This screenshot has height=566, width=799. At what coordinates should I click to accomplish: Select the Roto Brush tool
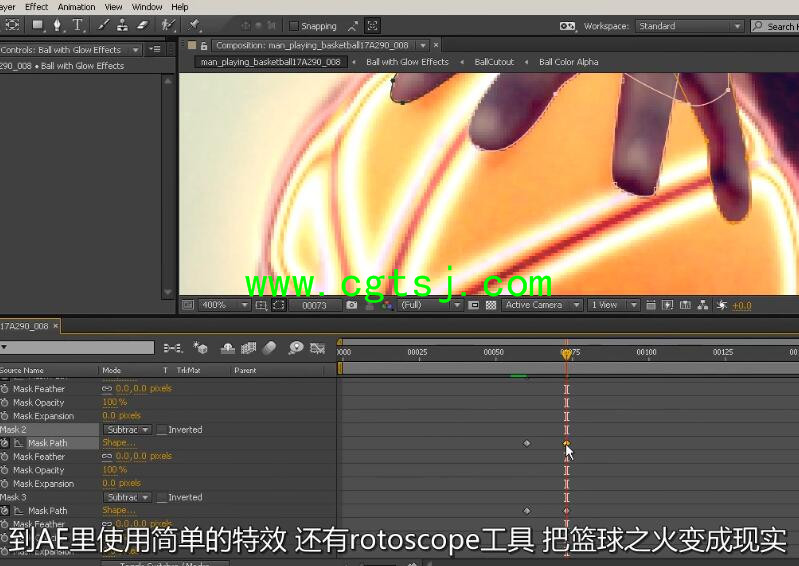tap(168, 25)
